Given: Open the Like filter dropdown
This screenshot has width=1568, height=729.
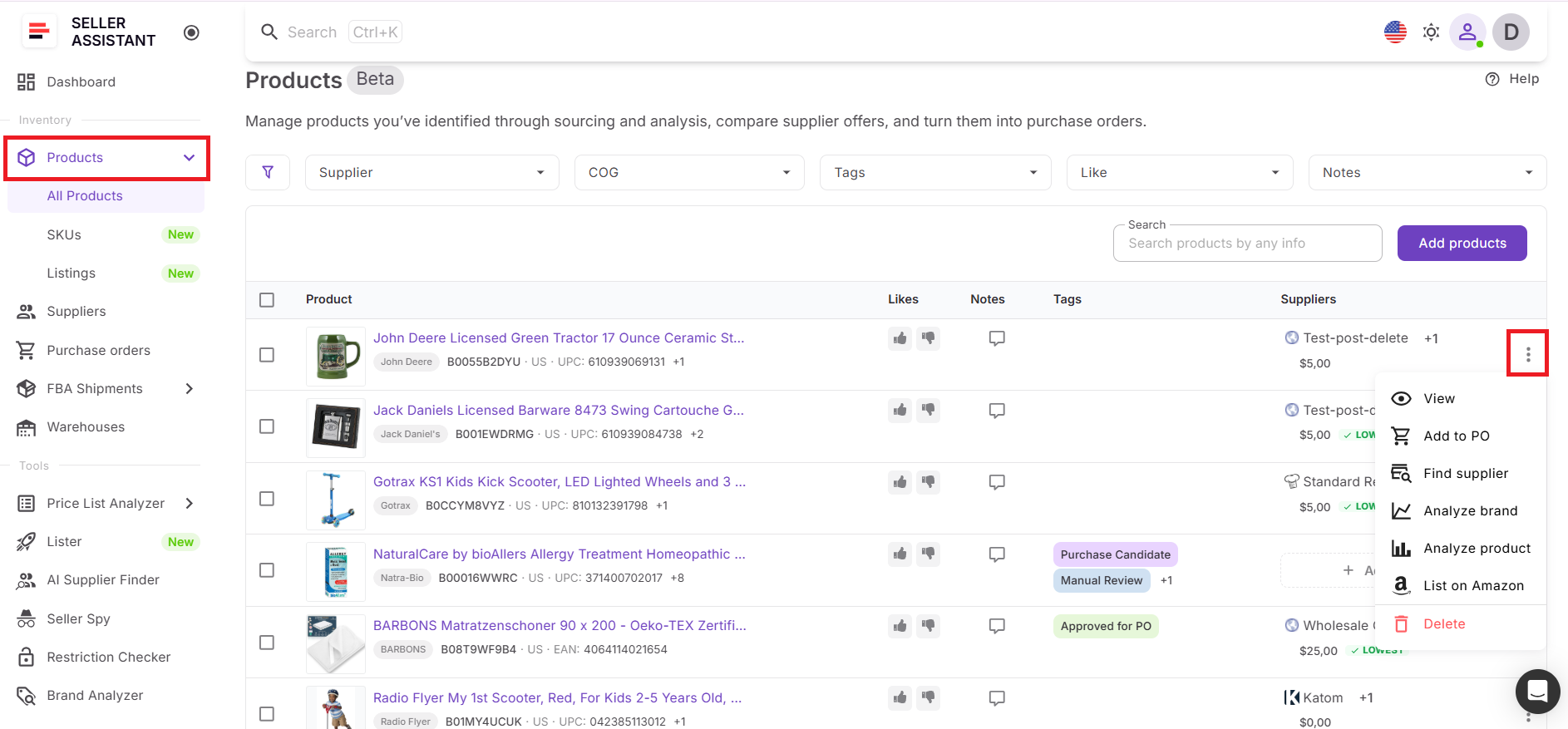Looking at the screenshot, I should 1180,172.
